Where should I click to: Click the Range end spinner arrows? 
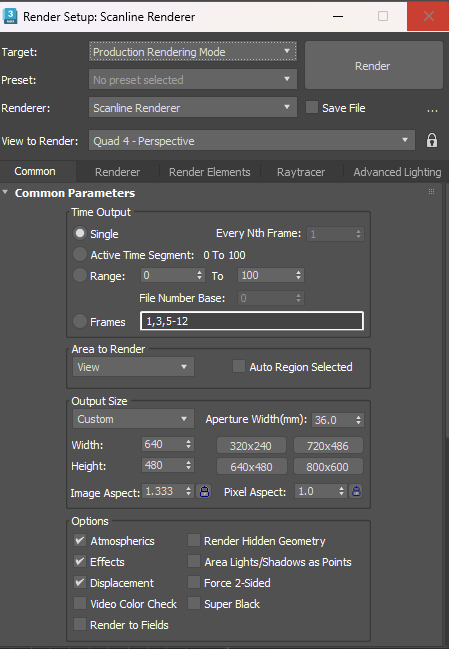tap(298, 275)
